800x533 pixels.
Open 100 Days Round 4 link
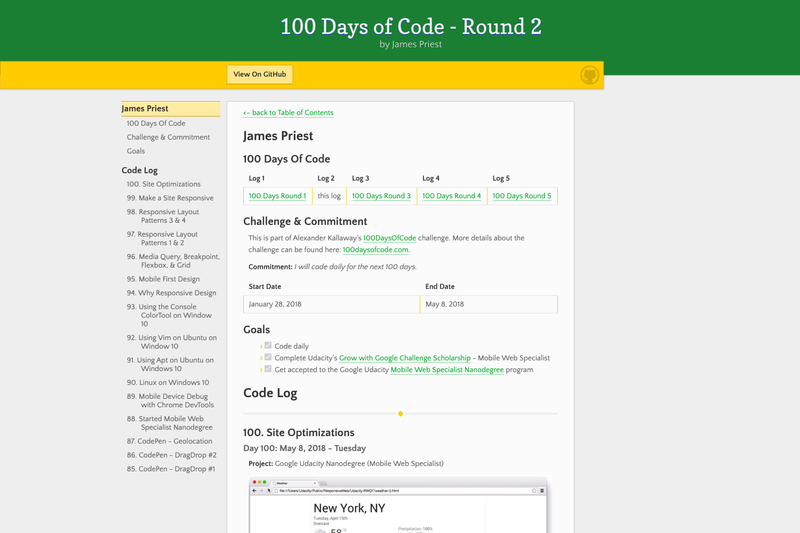click(x=452, y=196)
